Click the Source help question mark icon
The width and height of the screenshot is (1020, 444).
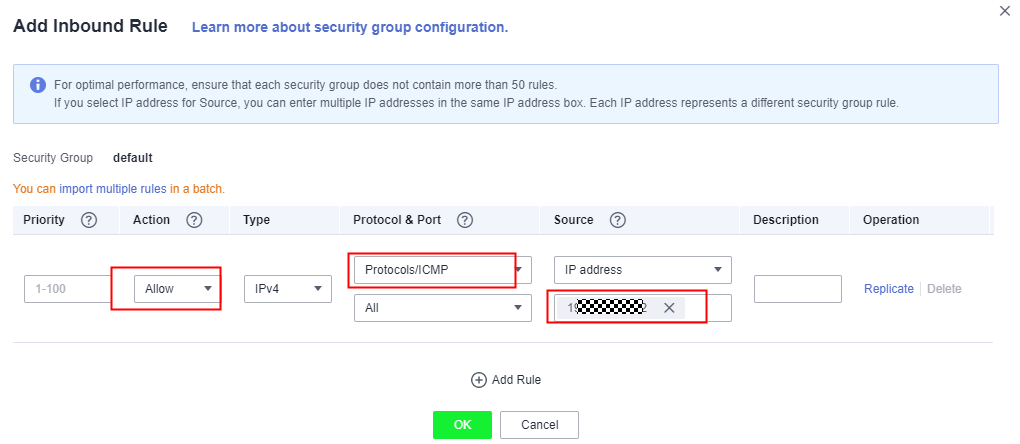click(x=618, y=220)
